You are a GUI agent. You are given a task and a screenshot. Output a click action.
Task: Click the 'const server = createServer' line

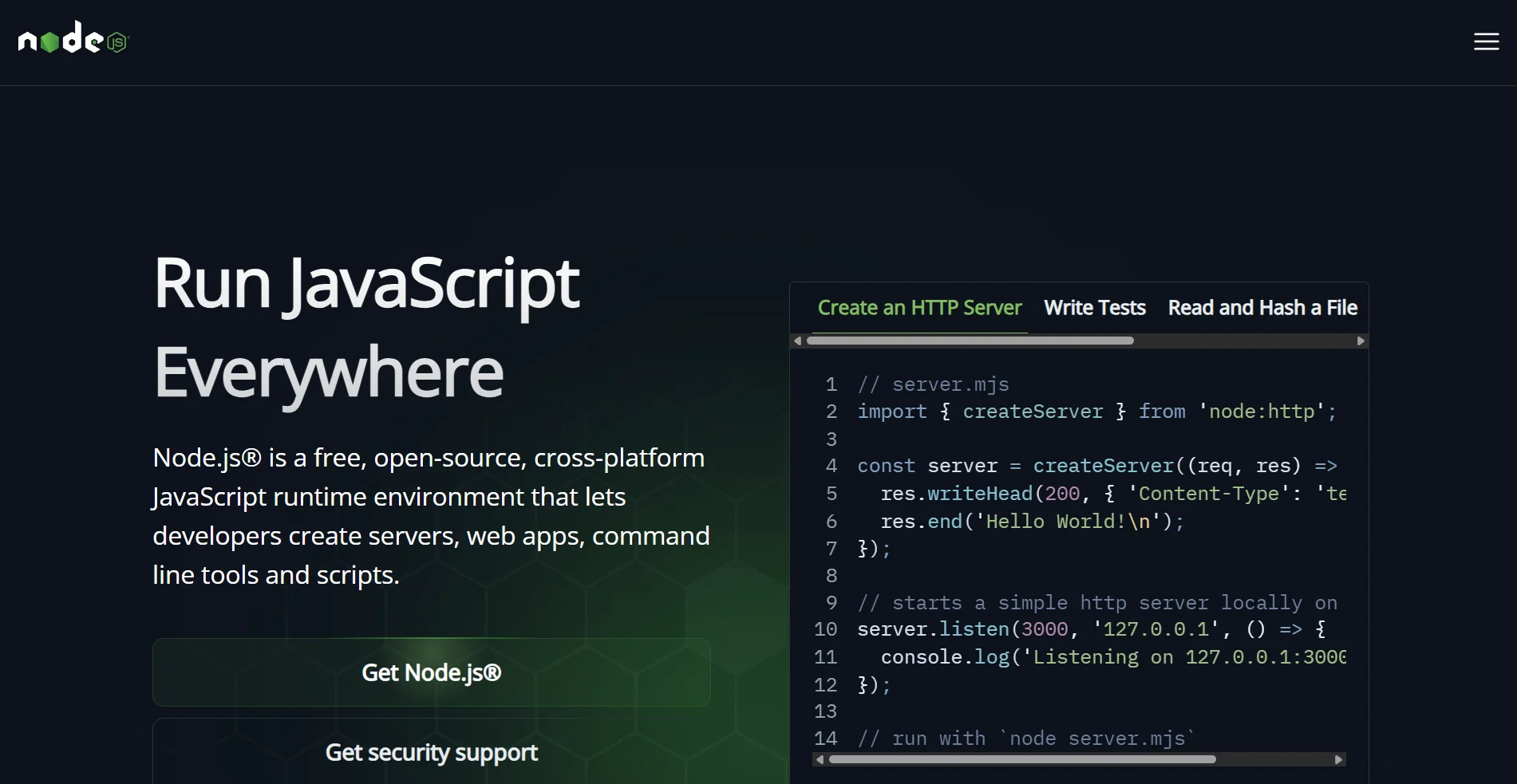(x=1097, y=466)
